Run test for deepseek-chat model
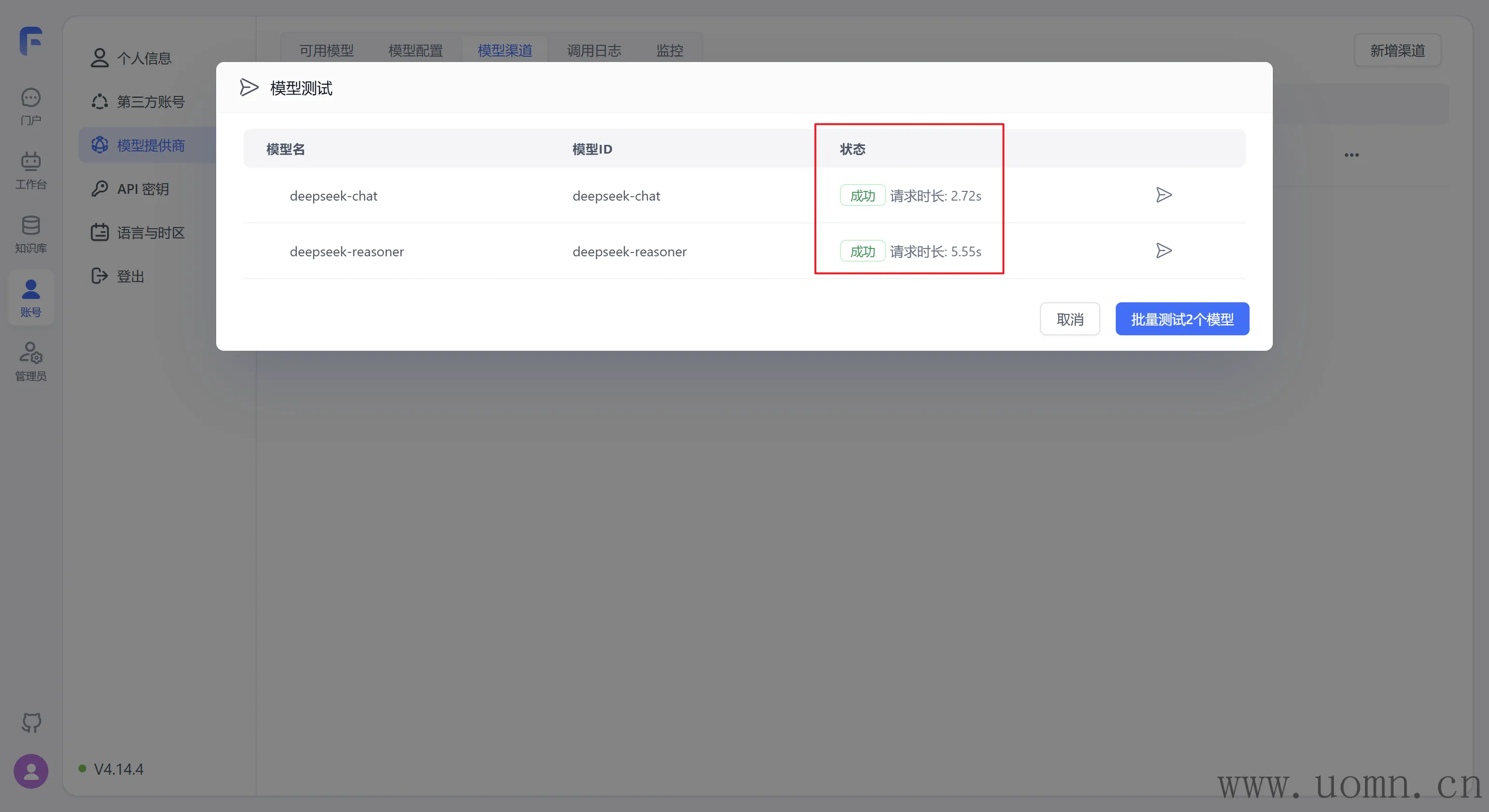The image size is (1489, 812). point(1164,195)
